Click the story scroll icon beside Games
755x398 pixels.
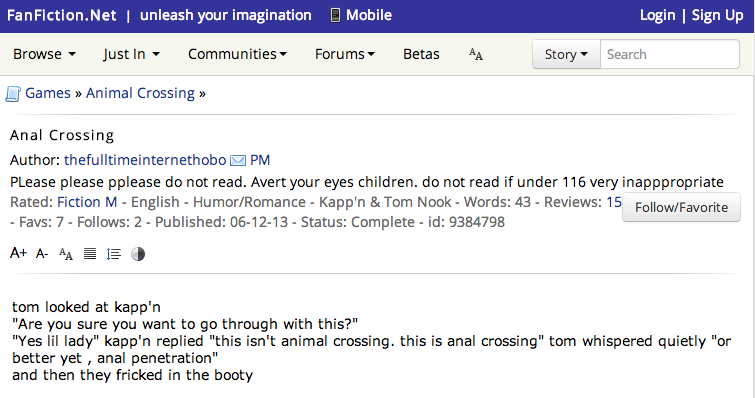click(13, 94)
